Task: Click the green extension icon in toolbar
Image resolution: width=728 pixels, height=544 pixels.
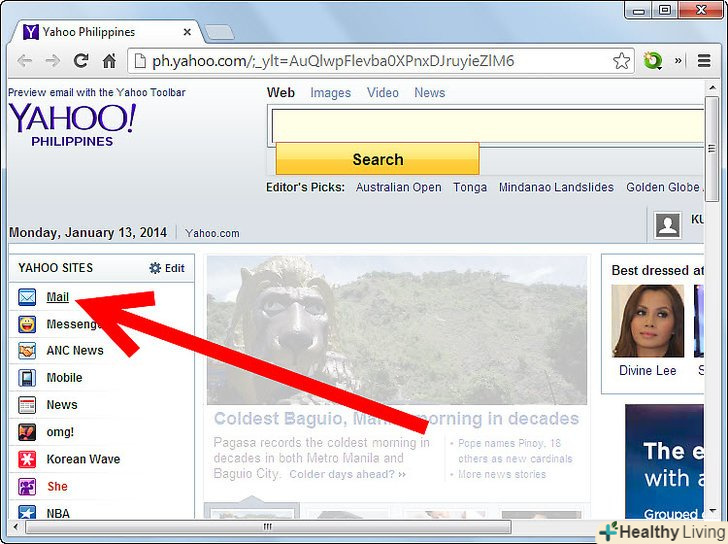Action: pyautogui.click(x=652, y=61)
